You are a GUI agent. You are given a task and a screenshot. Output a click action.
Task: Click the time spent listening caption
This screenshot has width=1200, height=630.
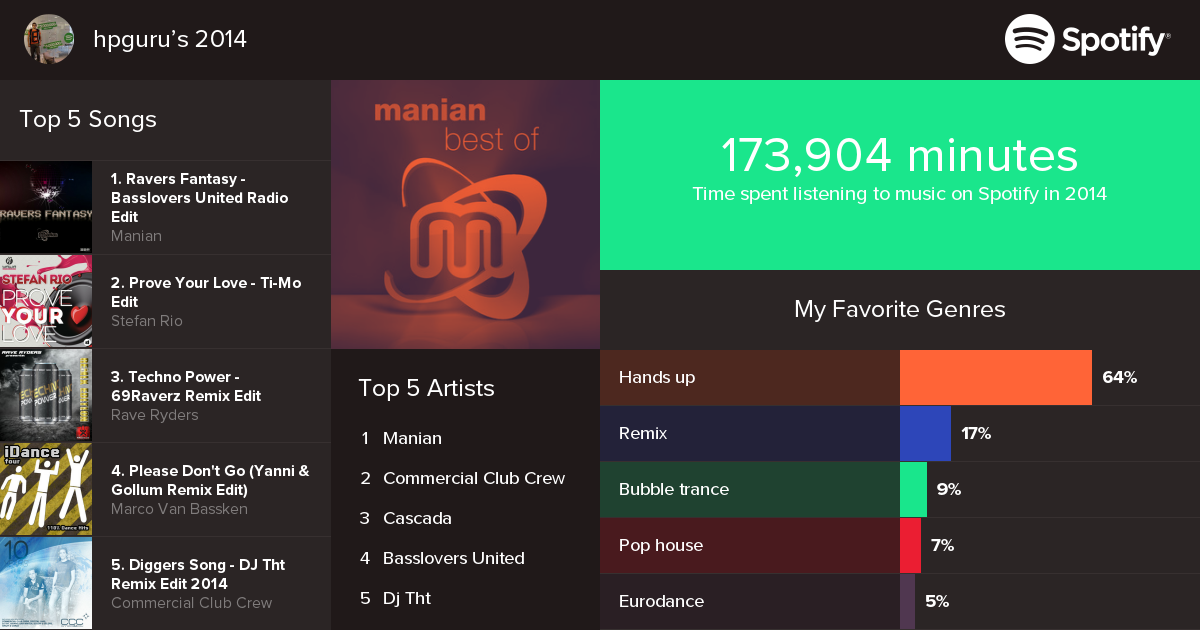pos(900,194)
